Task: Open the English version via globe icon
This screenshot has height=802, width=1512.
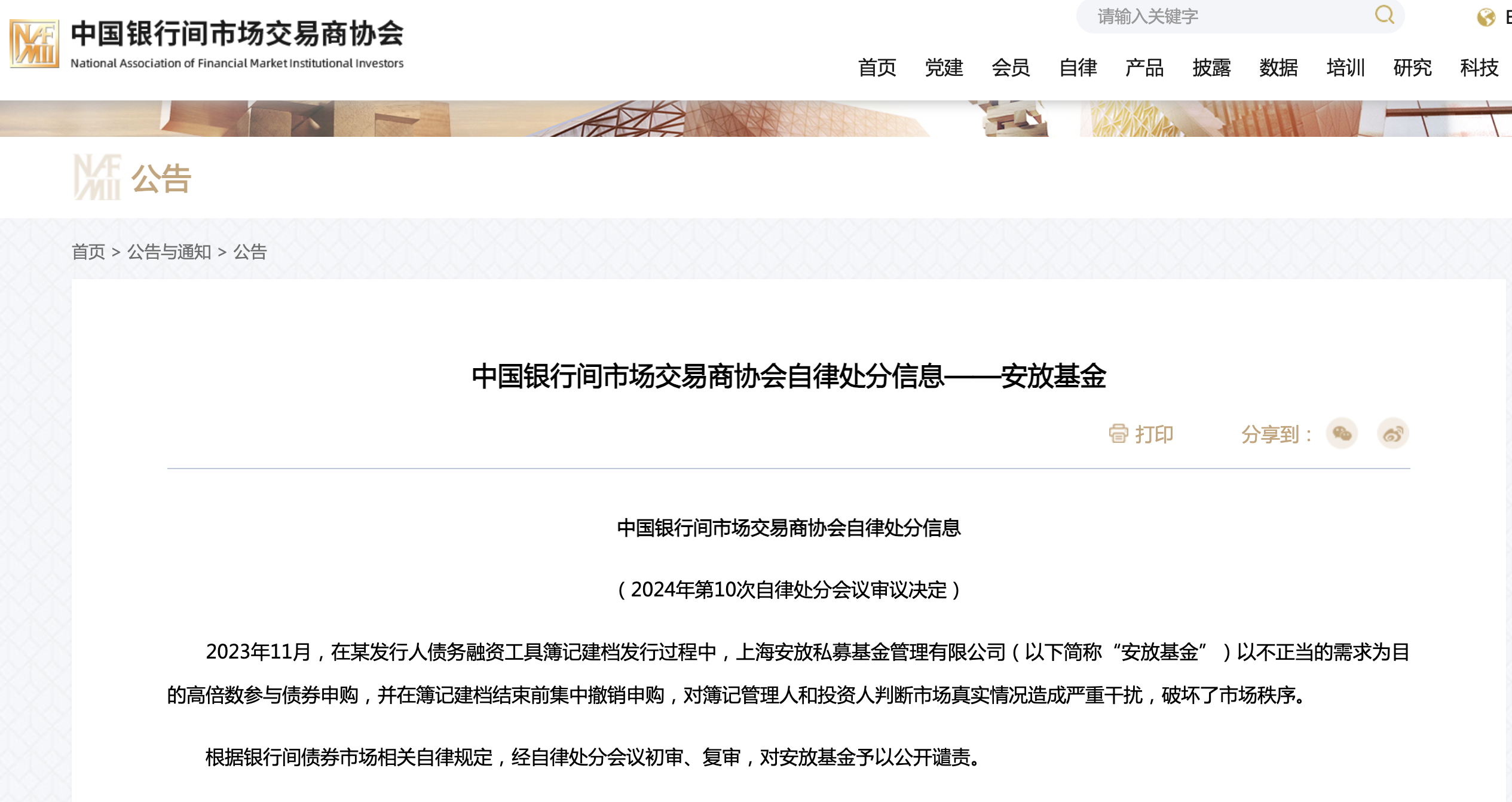Action: pyautogui.click(x=1486, y=16)
